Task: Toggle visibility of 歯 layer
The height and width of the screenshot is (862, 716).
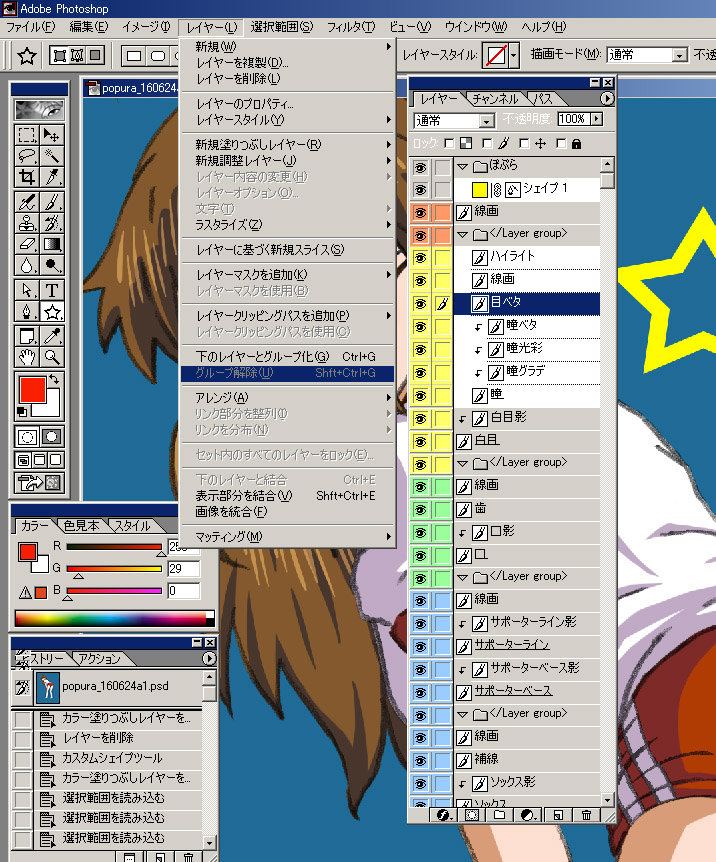Action: 421,510
